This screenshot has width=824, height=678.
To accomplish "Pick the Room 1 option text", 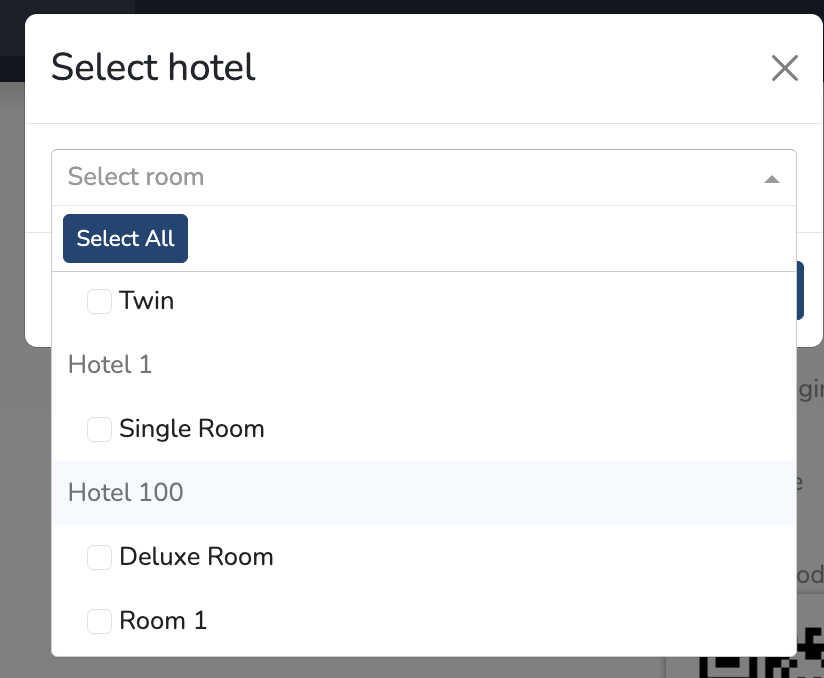I will point(162,621).
